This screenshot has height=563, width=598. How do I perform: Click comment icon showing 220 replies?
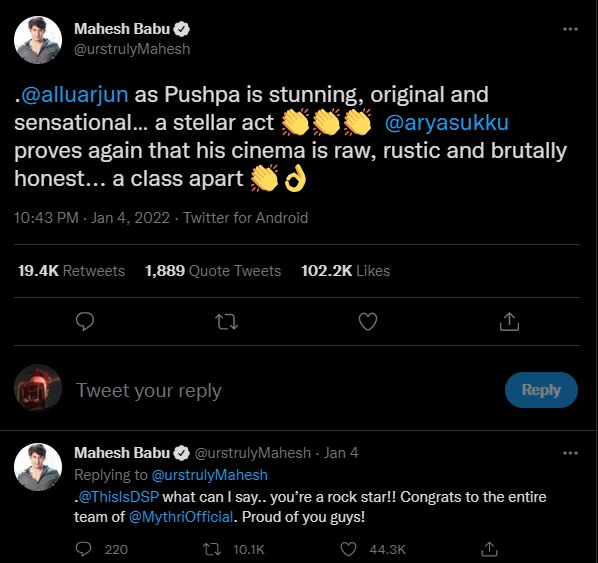coord(84,549)
